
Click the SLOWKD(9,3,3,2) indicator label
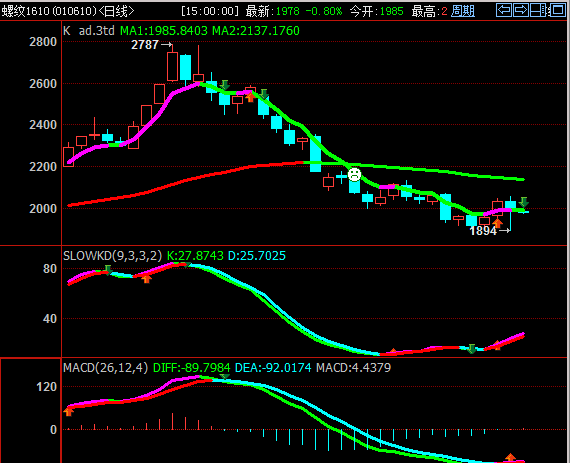(113, 256)
